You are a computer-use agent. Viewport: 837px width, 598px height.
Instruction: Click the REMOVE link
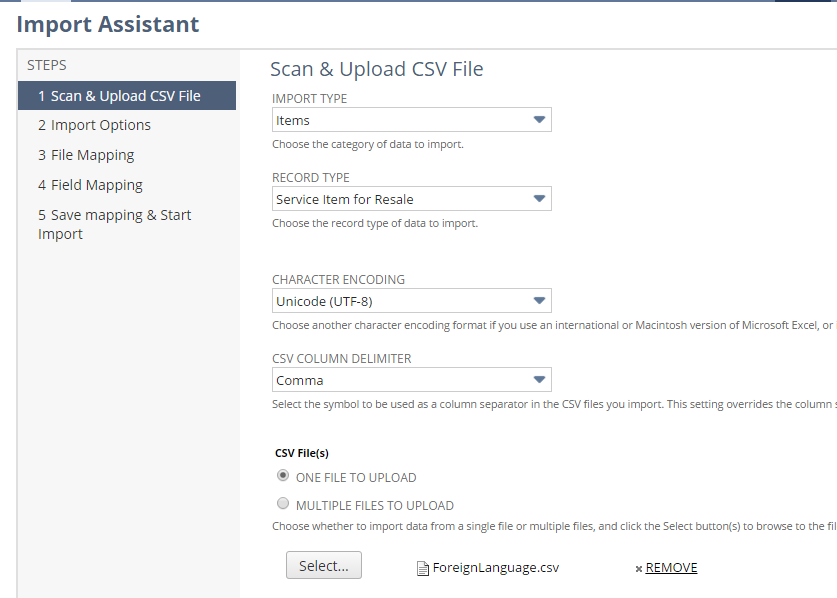[671, 568]
